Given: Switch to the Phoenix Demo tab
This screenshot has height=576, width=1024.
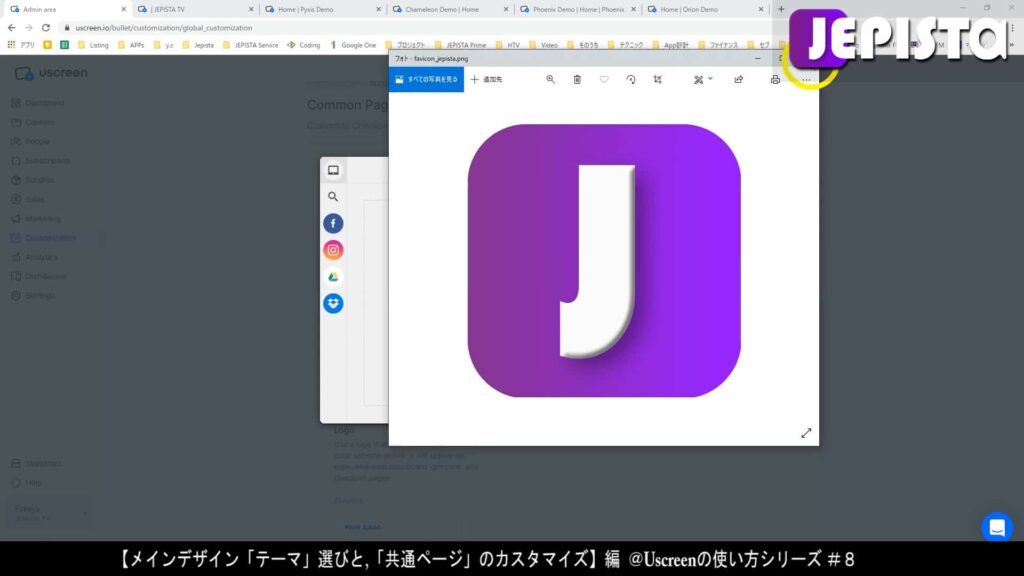Looking at the screenshot, I should (x=577, y=9).
